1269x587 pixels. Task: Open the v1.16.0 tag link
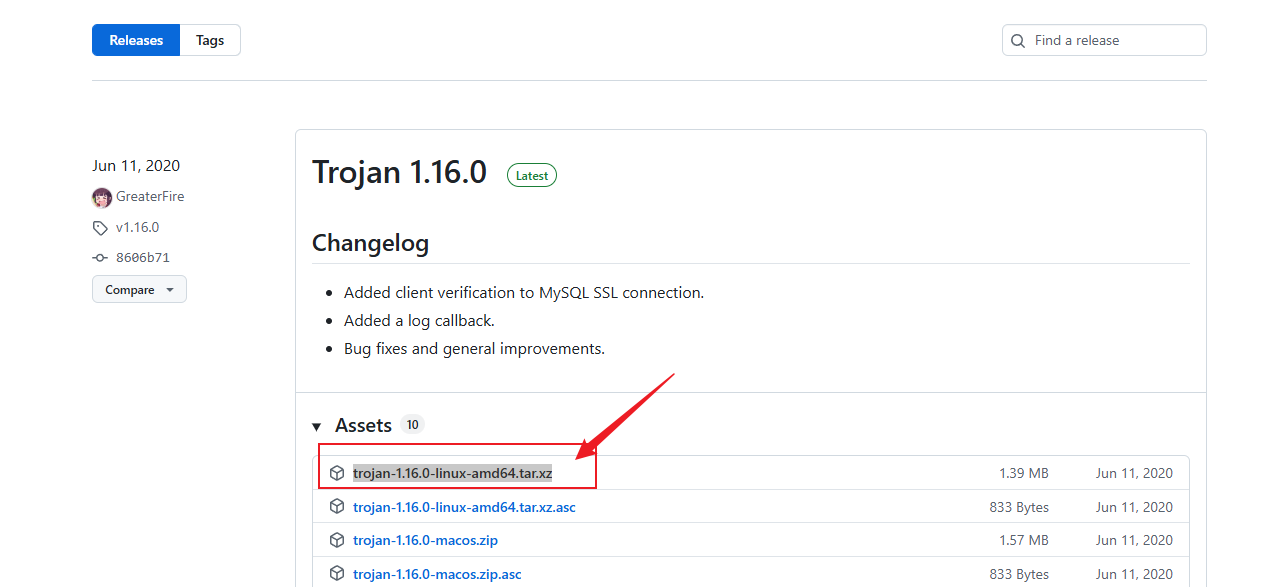pyautogui.click(x=137, y=227)
